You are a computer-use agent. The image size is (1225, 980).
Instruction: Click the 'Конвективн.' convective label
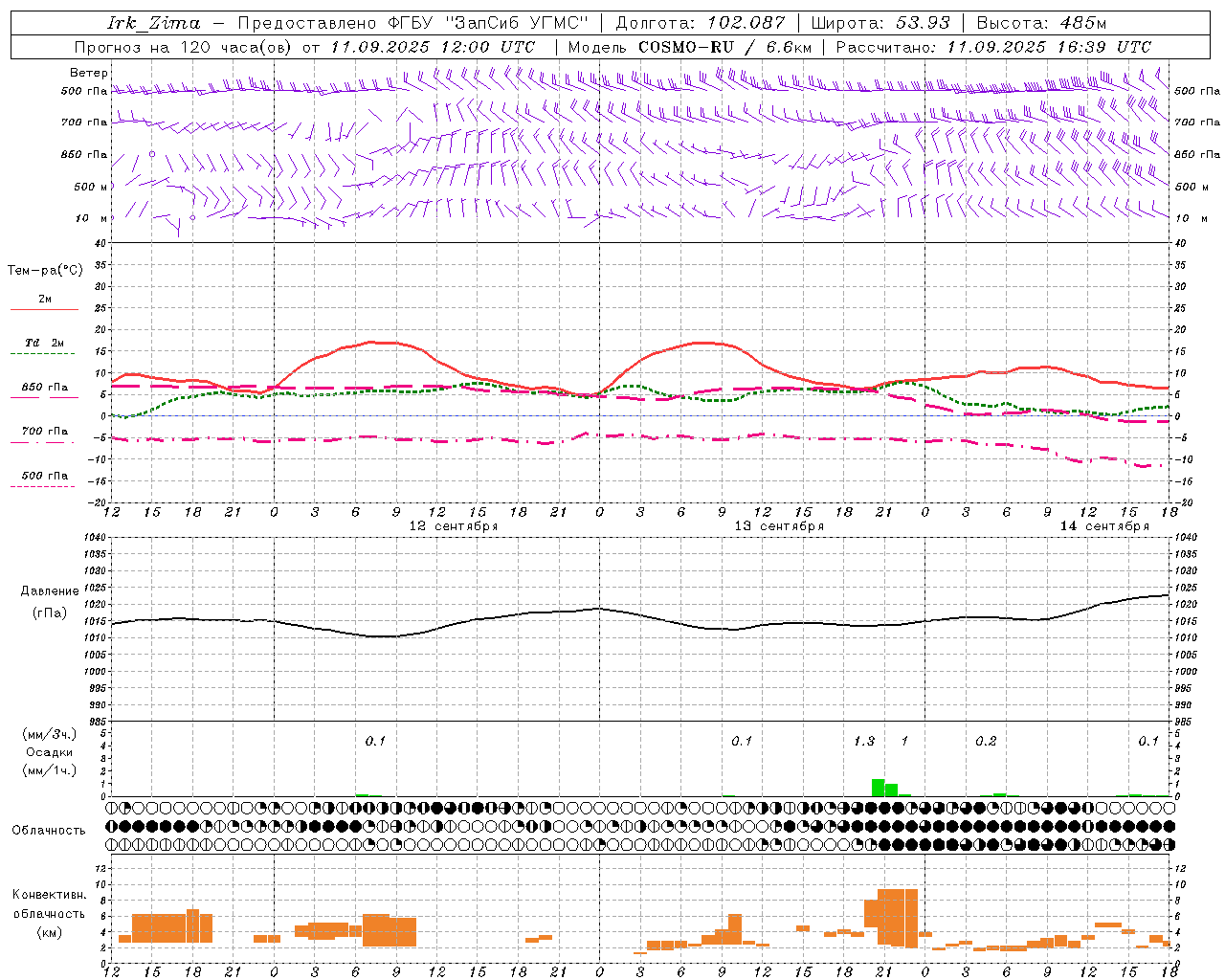50,895
